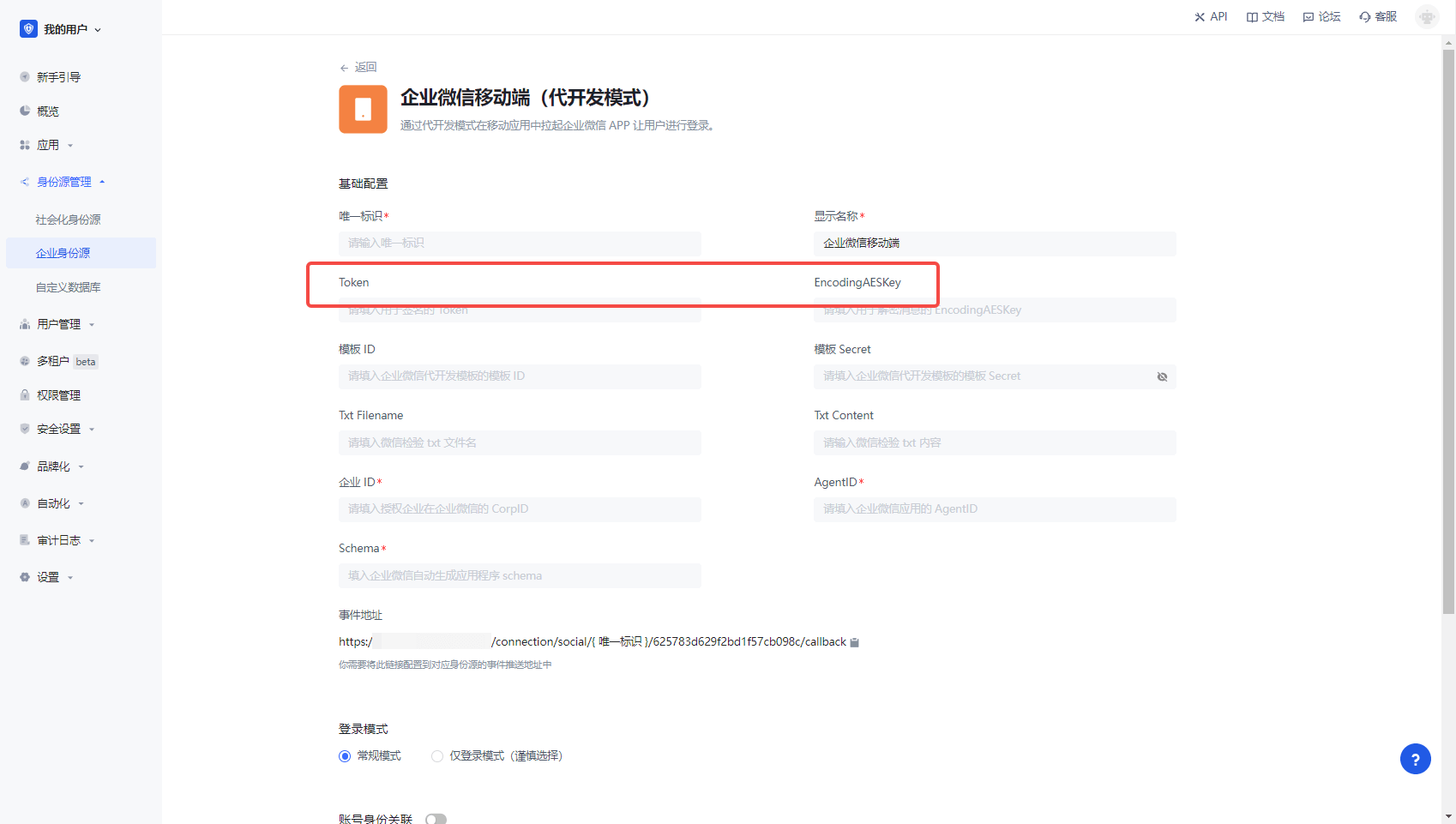This screenshot has width=1456, height=824.
Task: Expand the 用户管理 sidebar menu
Action: click(x=58, y=324)
